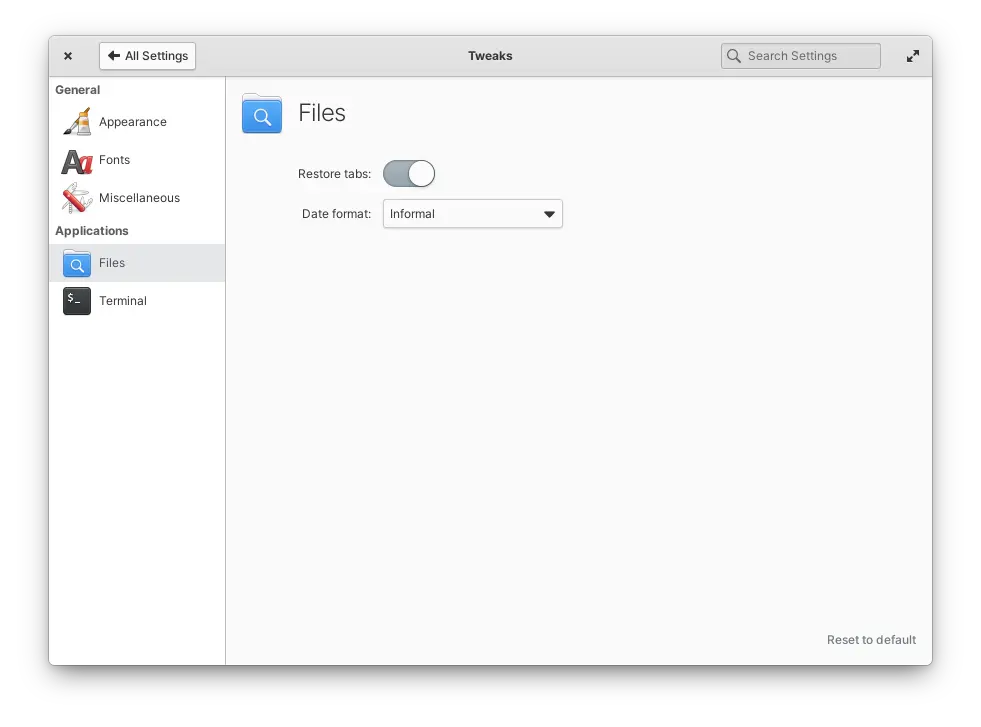This screenshot has height=727, width=981.
Task: Click the magnifier icon in the search box
Action: click(x=735, y=56)
